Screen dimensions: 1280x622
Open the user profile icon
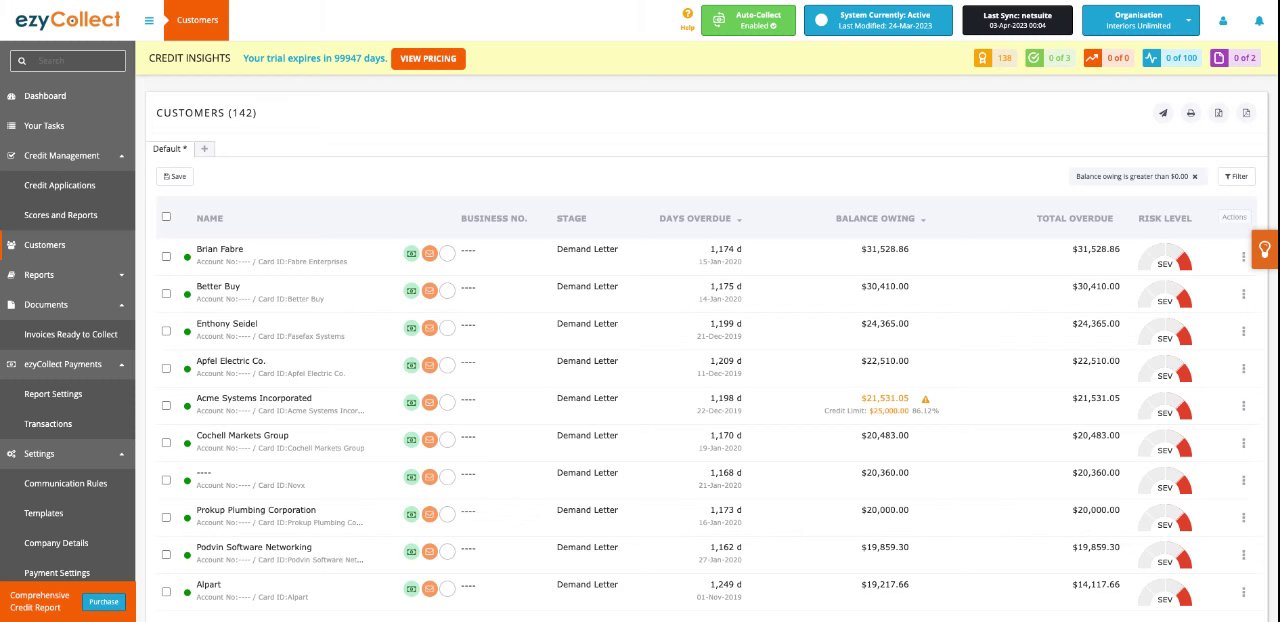(1223, 21)
